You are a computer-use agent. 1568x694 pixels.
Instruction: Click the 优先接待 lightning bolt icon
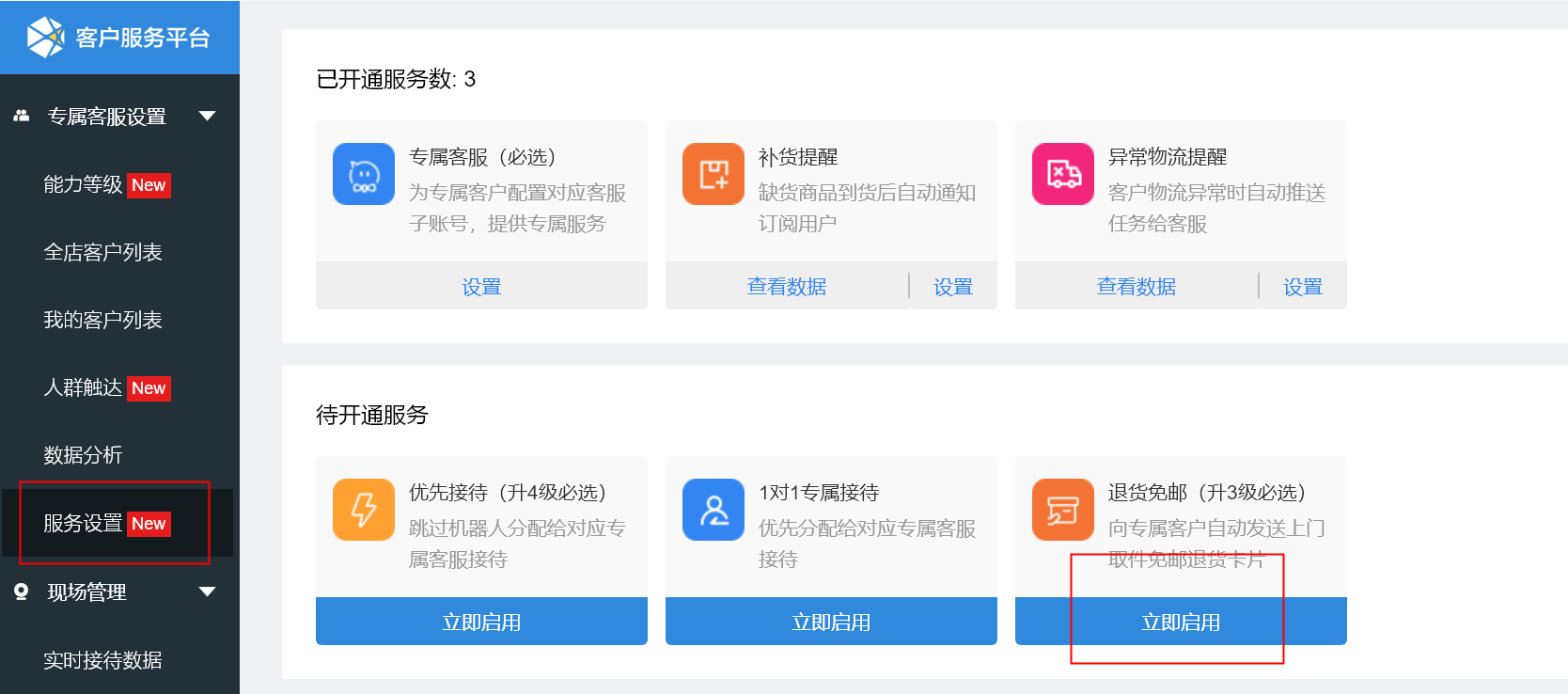tap(364, 510)
